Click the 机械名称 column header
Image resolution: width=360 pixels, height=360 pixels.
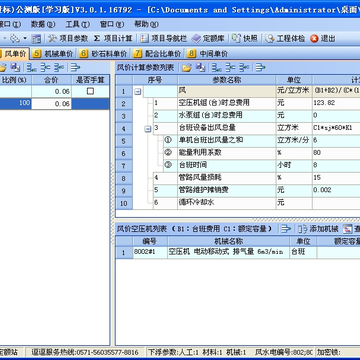(x=228, y=241)
